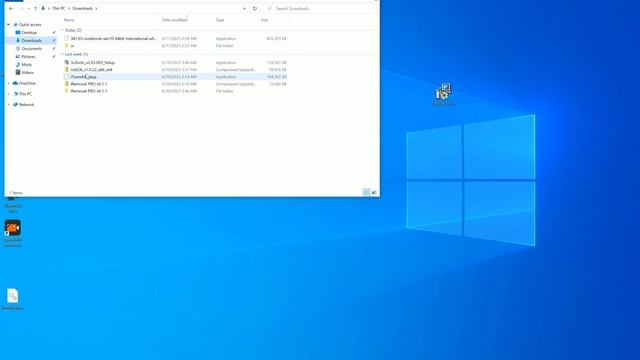
Task: Expand the OneDrive tree node
Action: (x=9, y=83)
